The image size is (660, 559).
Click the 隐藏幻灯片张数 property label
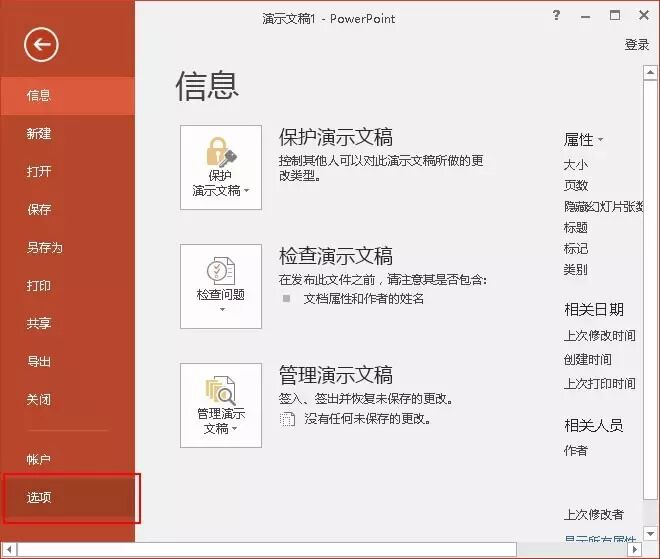603,207
